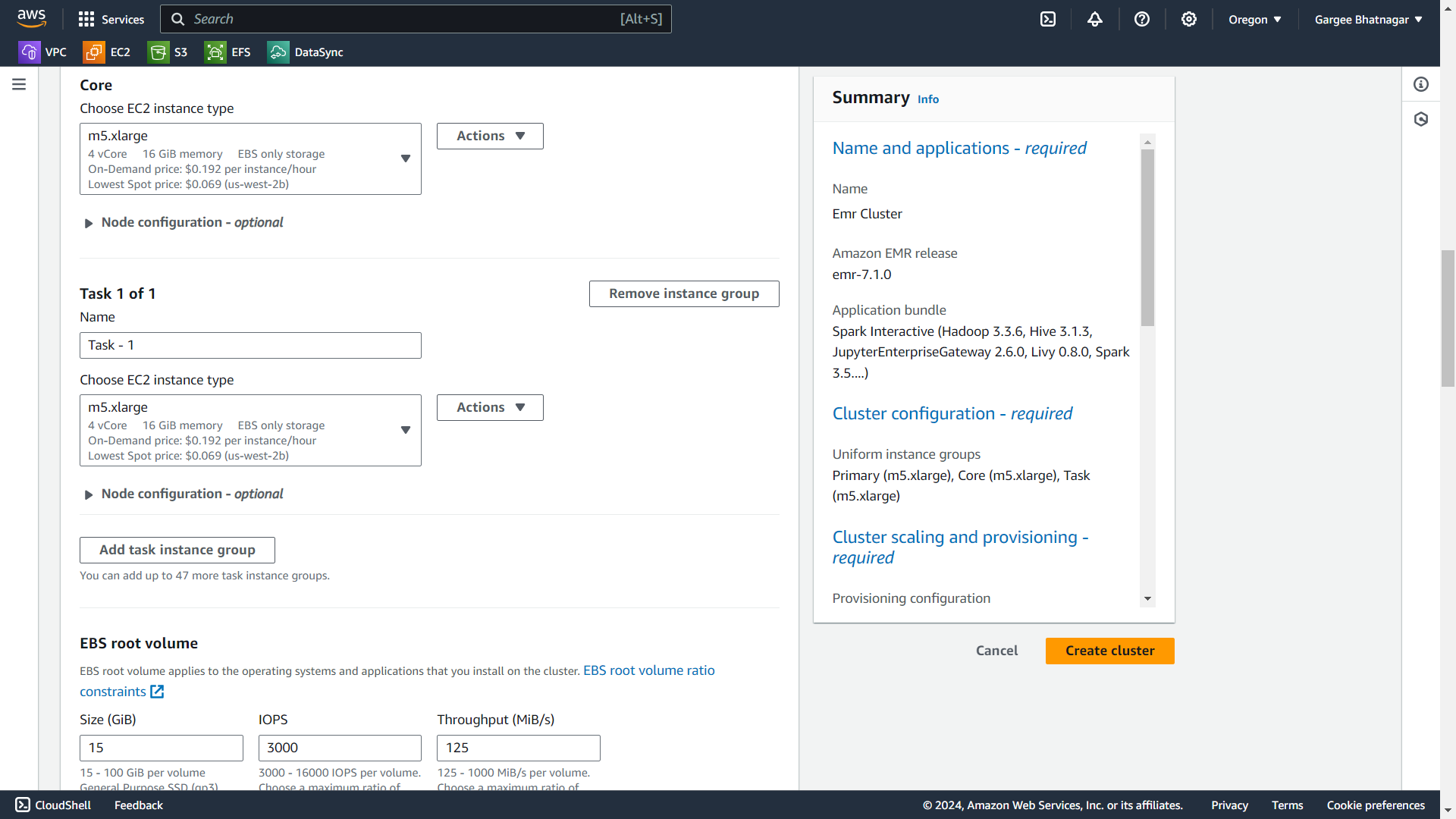This screenshot has width=1456, height=819.
Task: Click the Create cluster button
Action: pyautogui.click(x=1109, y=651)
